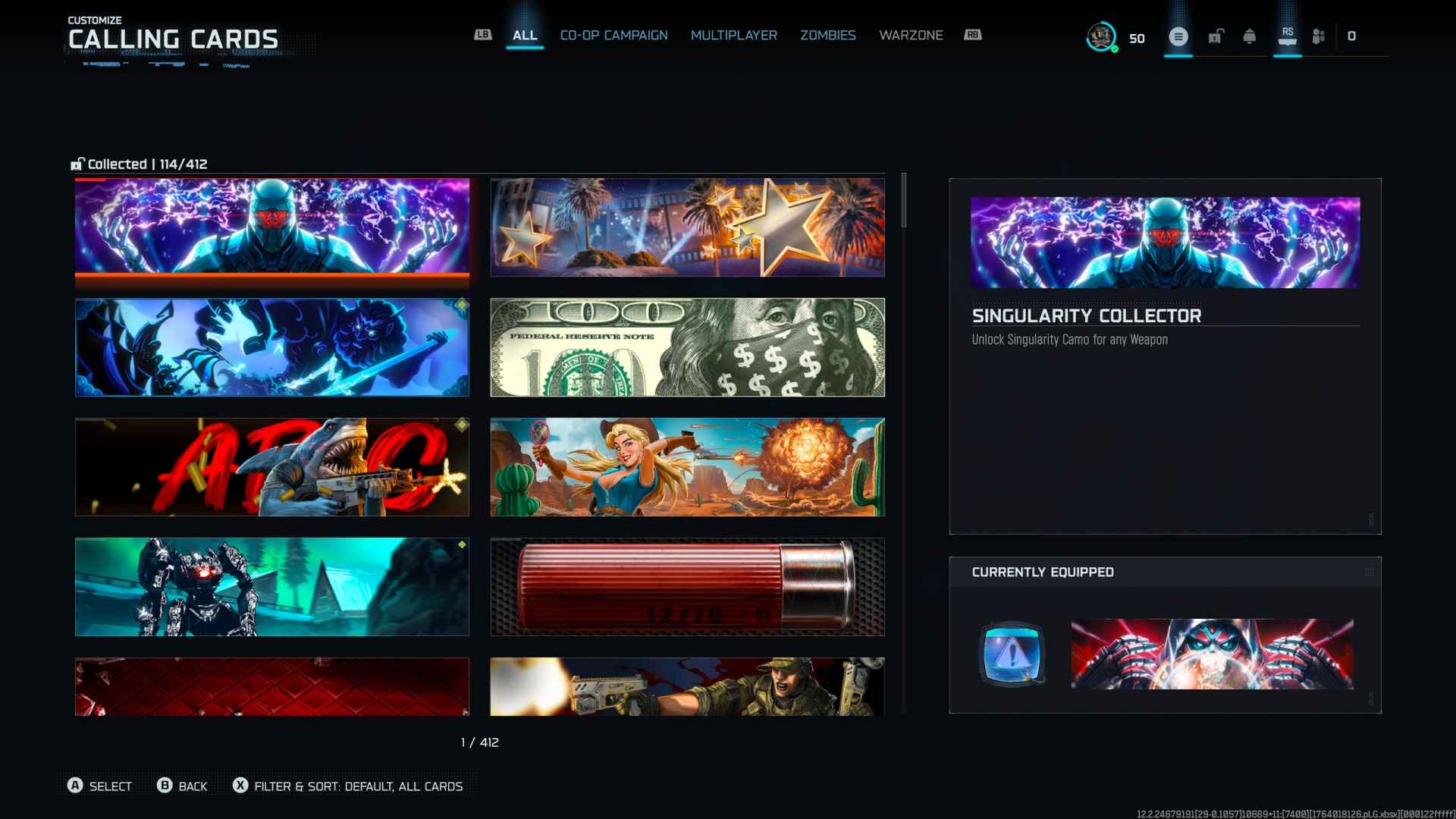Open the Warzone calling cards tab
Image resolution: width=1456 pixels, height=819 pixels.
[911, 35]
